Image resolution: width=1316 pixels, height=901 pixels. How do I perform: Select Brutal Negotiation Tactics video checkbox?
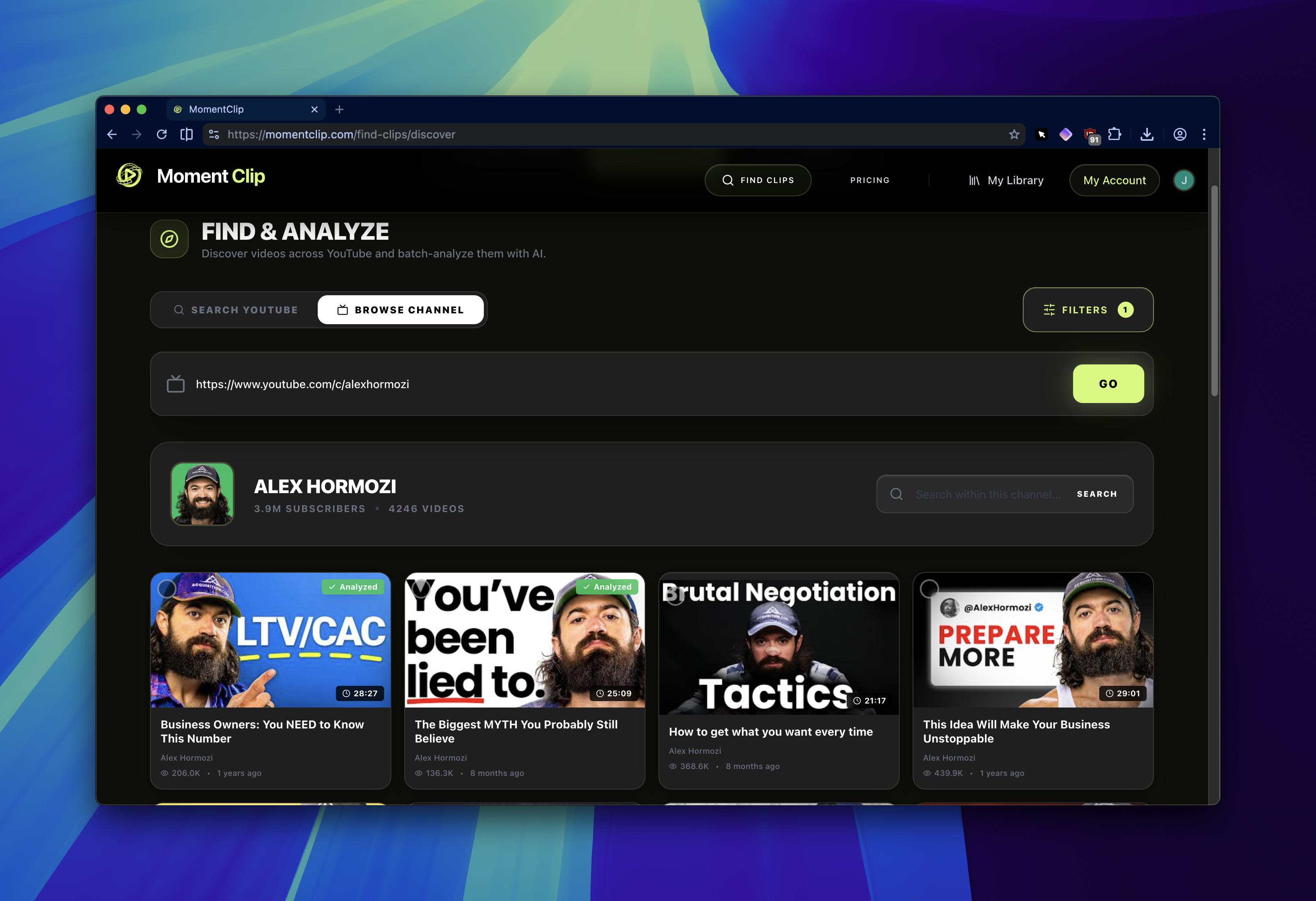click(x=674, y=596)
